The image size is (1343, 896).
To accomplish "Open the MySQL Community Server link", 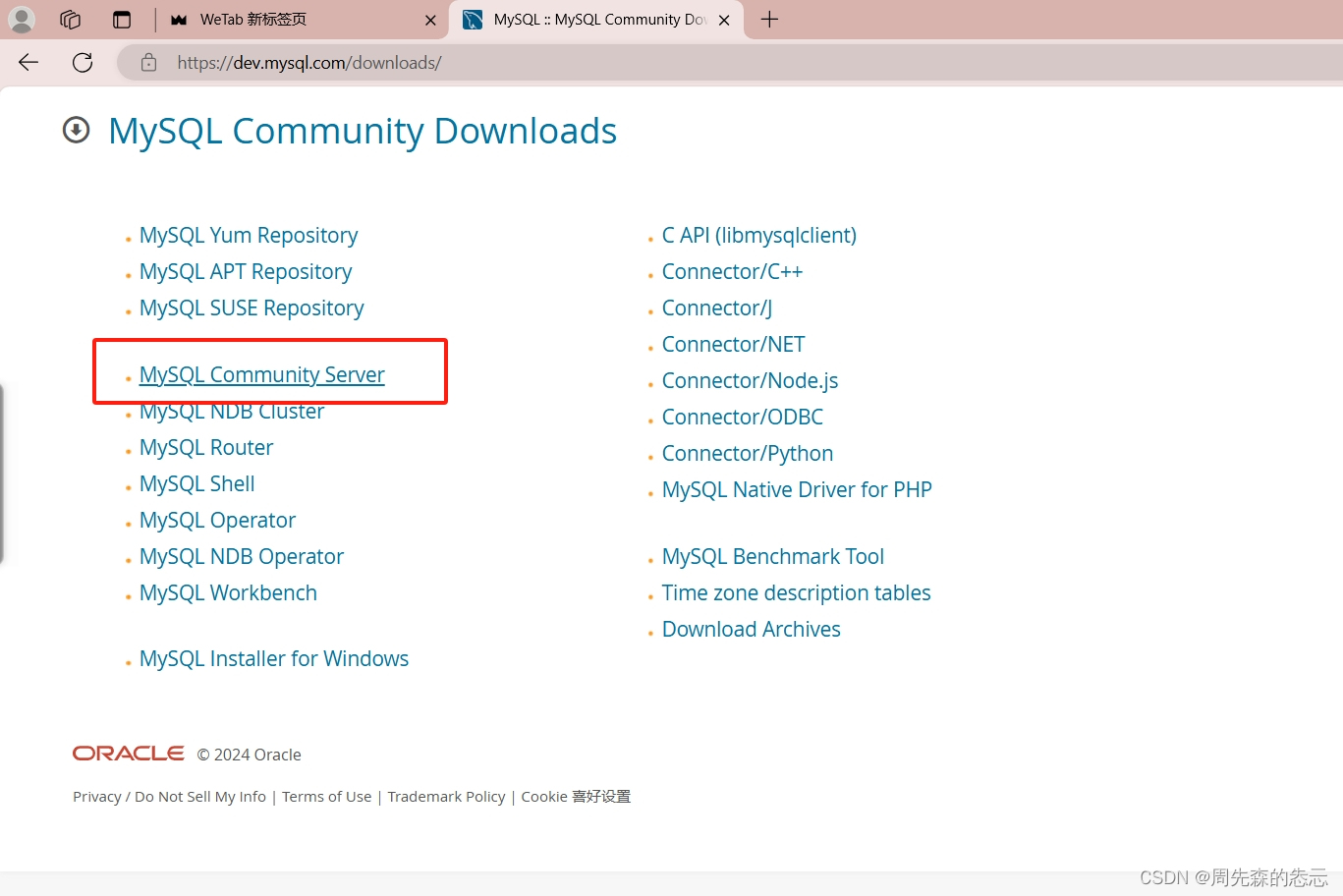I will point(262,375).
